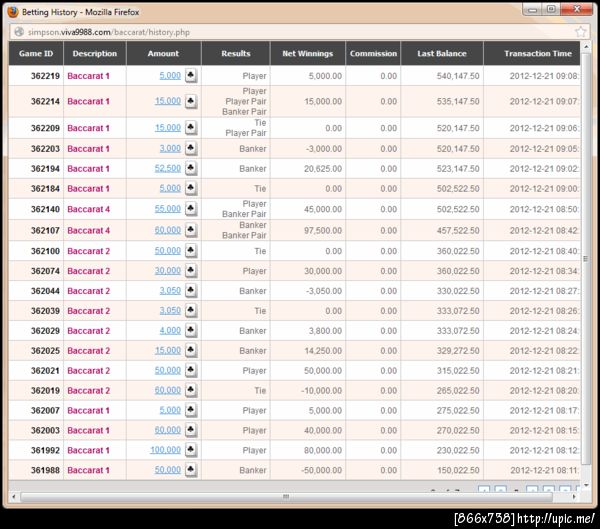Viewport: 600px width, 529px height.
Task: Click Baccarat 1 in row 362007
Action: tap(88, 410)
